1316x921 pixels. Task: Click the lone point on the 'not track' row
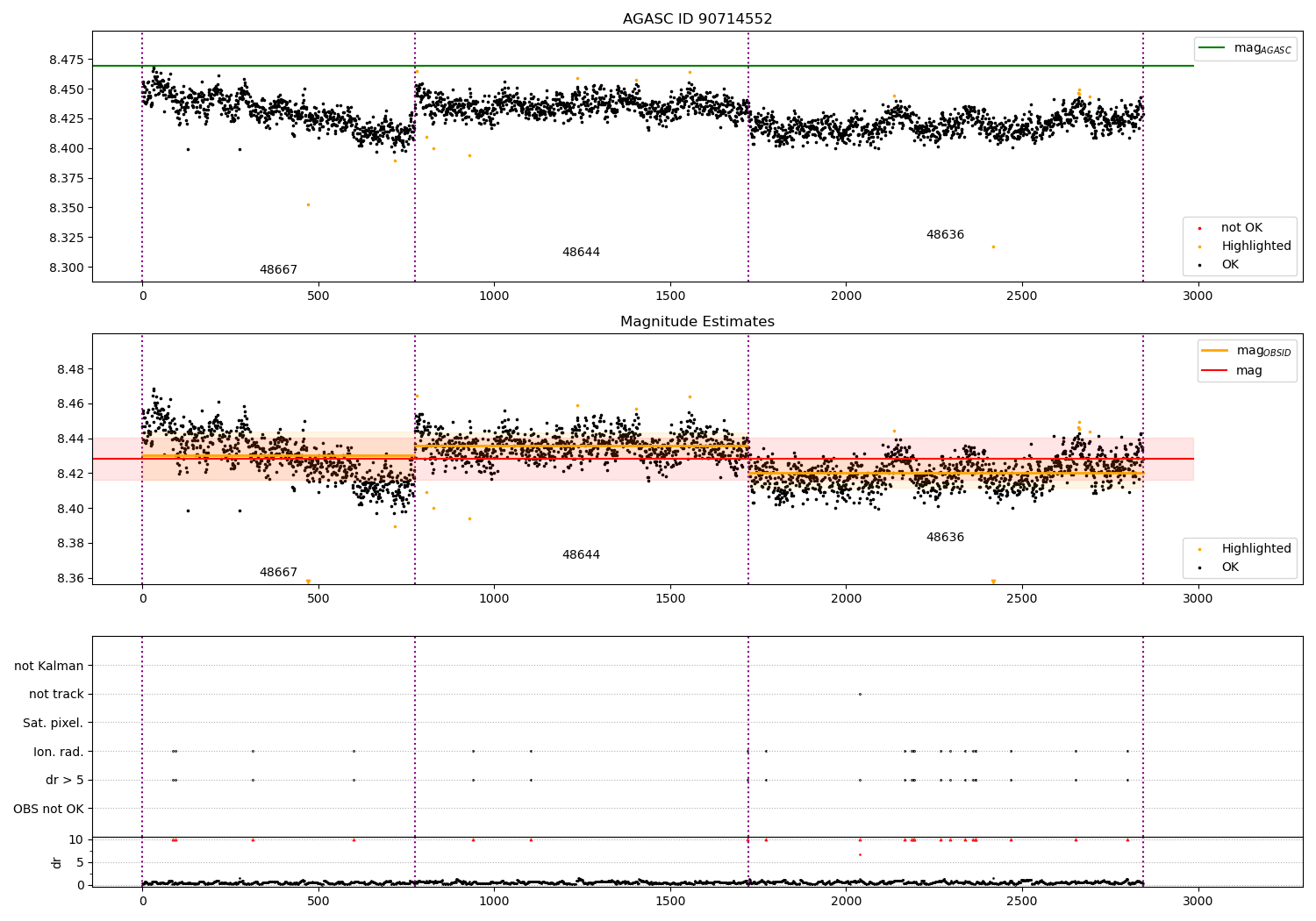[x=860, y=694]
